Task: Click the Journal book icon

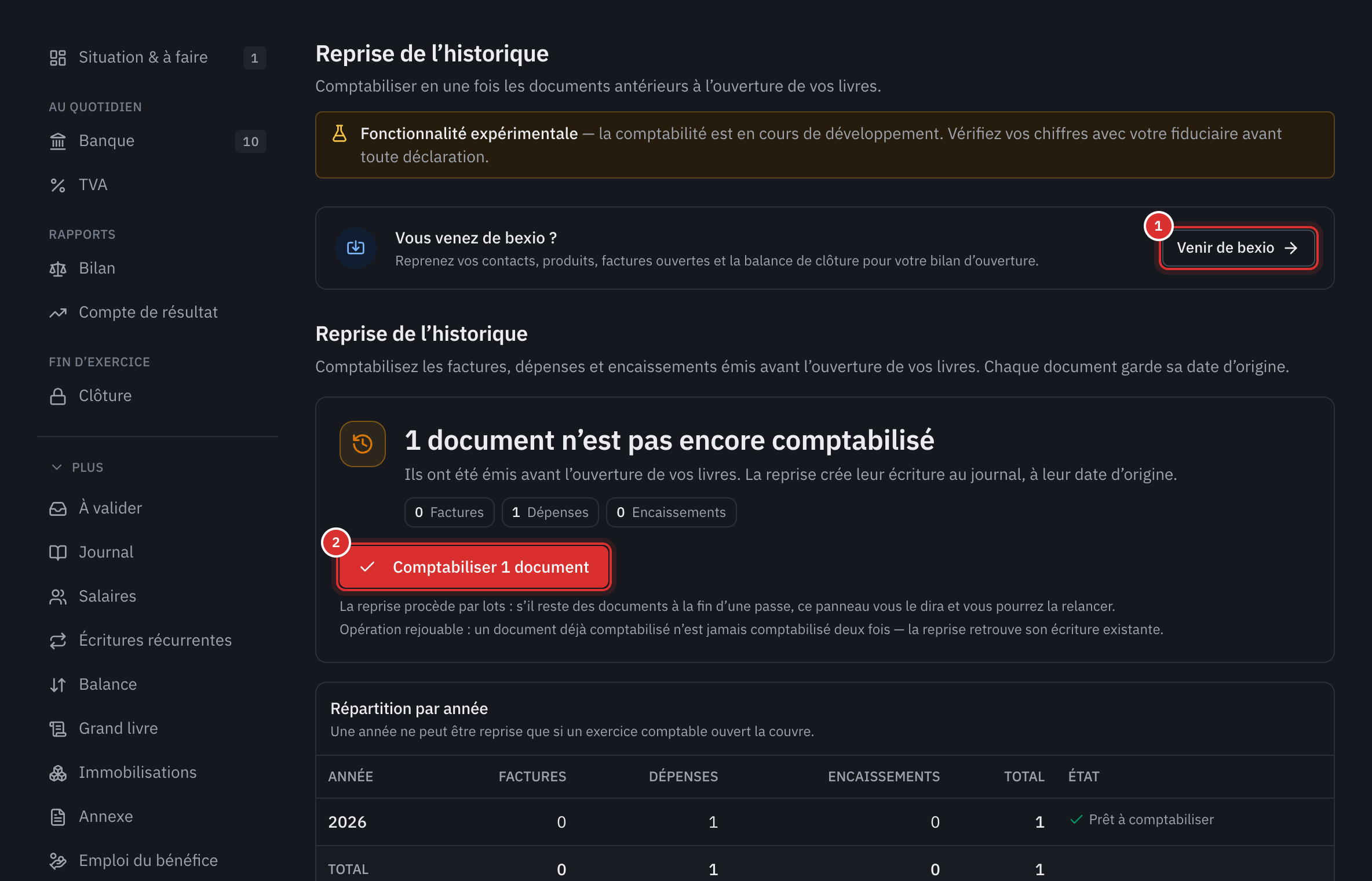Action: (58, 552)
